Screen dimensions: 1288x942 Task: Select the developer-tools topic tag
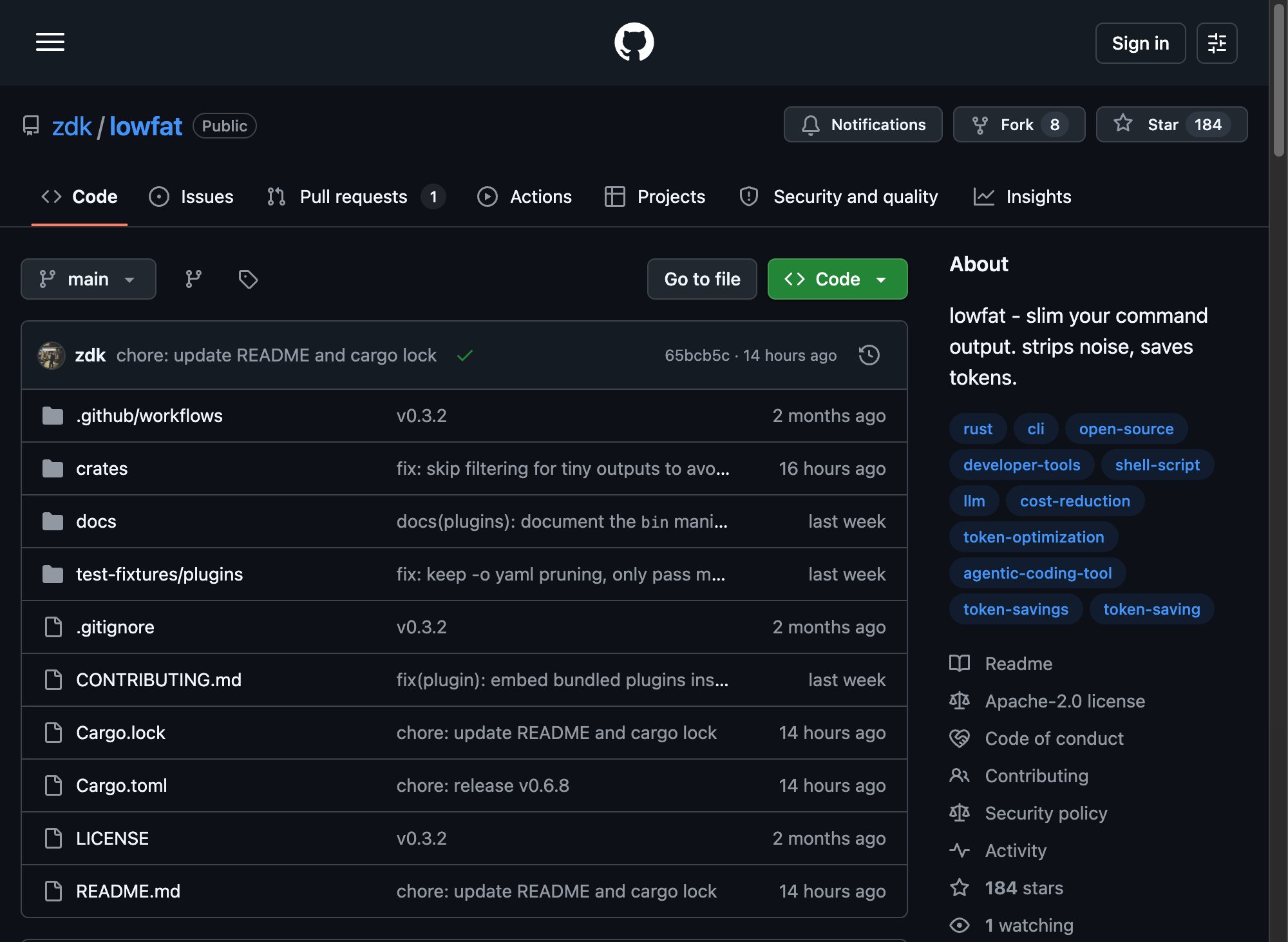click(1021, 465)
